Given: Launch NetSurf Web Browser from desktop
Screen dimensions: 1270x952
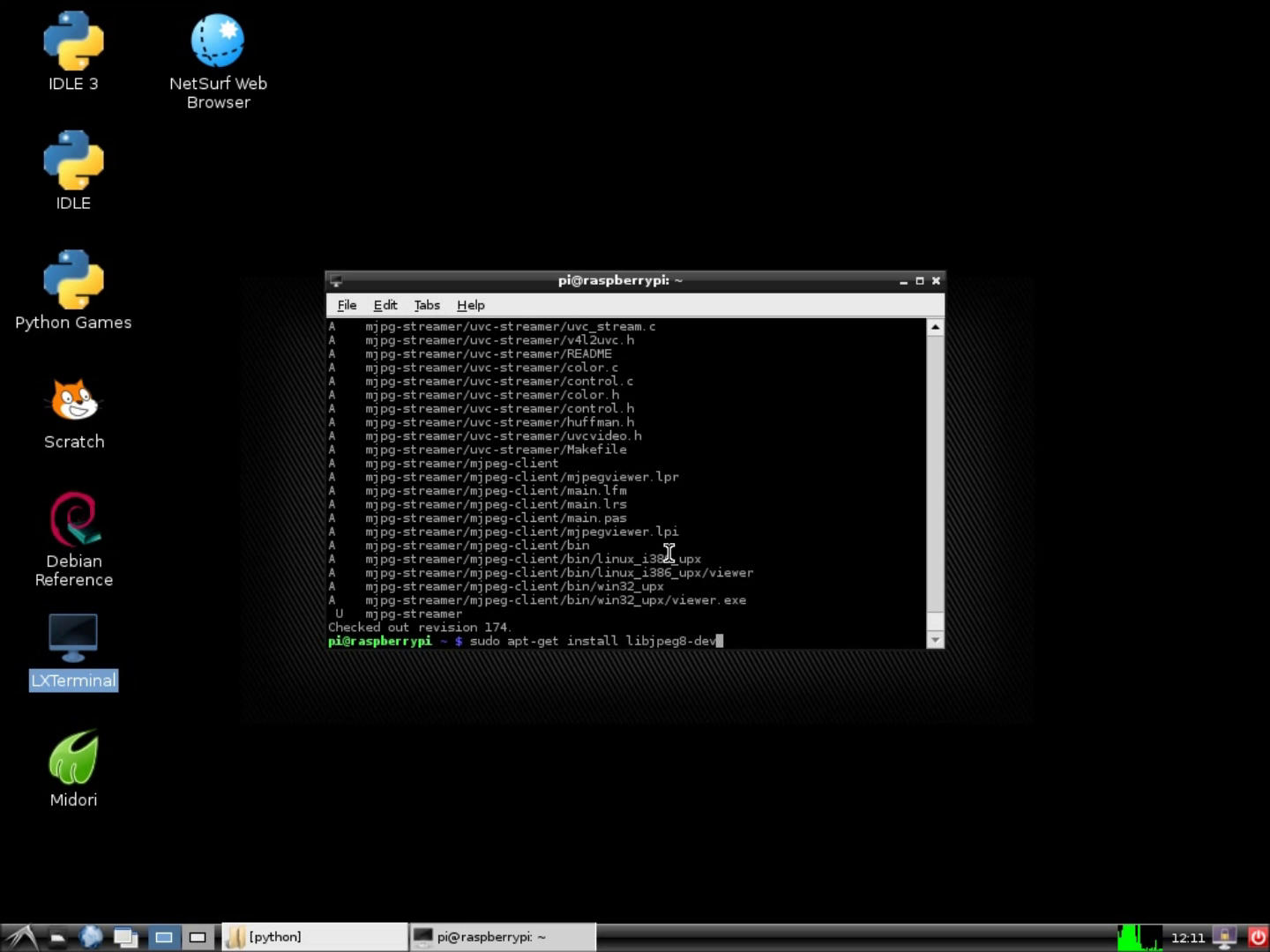Looking at the screenshot, I should coord(218,62).
